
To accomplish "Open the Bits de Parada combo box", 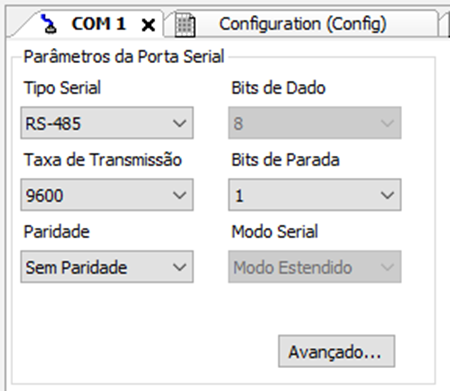I will [x=315, y=195].
